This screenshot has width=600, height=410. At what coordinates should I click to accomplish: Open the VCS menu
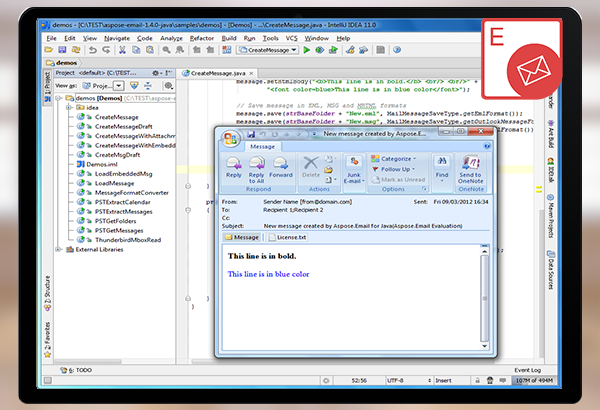click(291, 38)
